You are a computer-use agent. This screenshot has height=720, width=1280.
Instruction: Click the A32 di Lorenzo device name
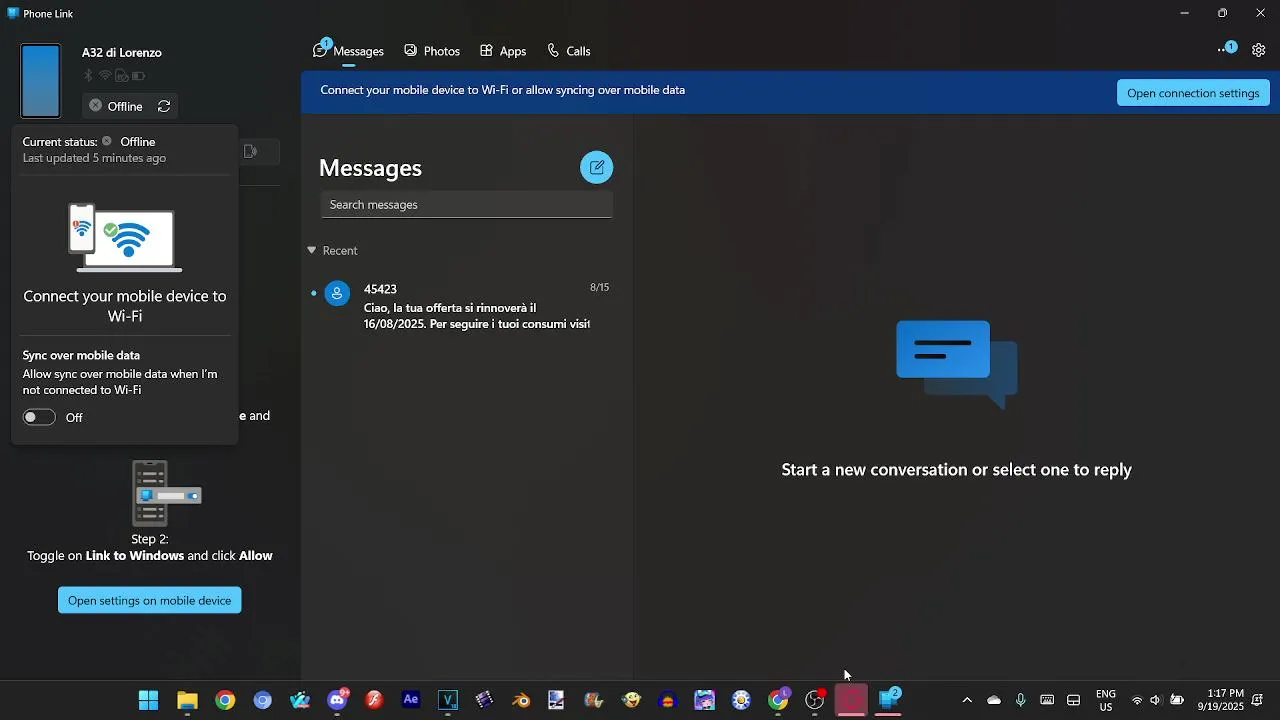click(x=122, y=52)
